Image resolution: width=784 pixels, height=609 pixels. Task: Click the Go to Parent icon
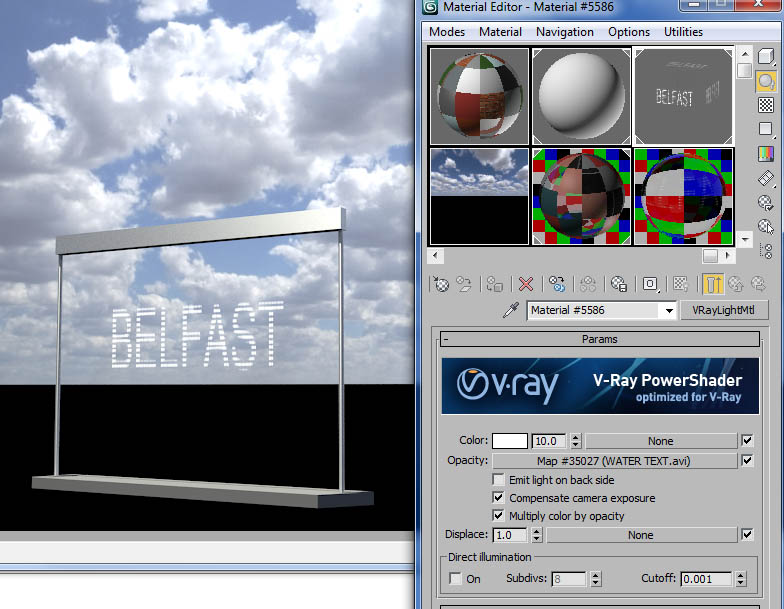pos(736,284)
